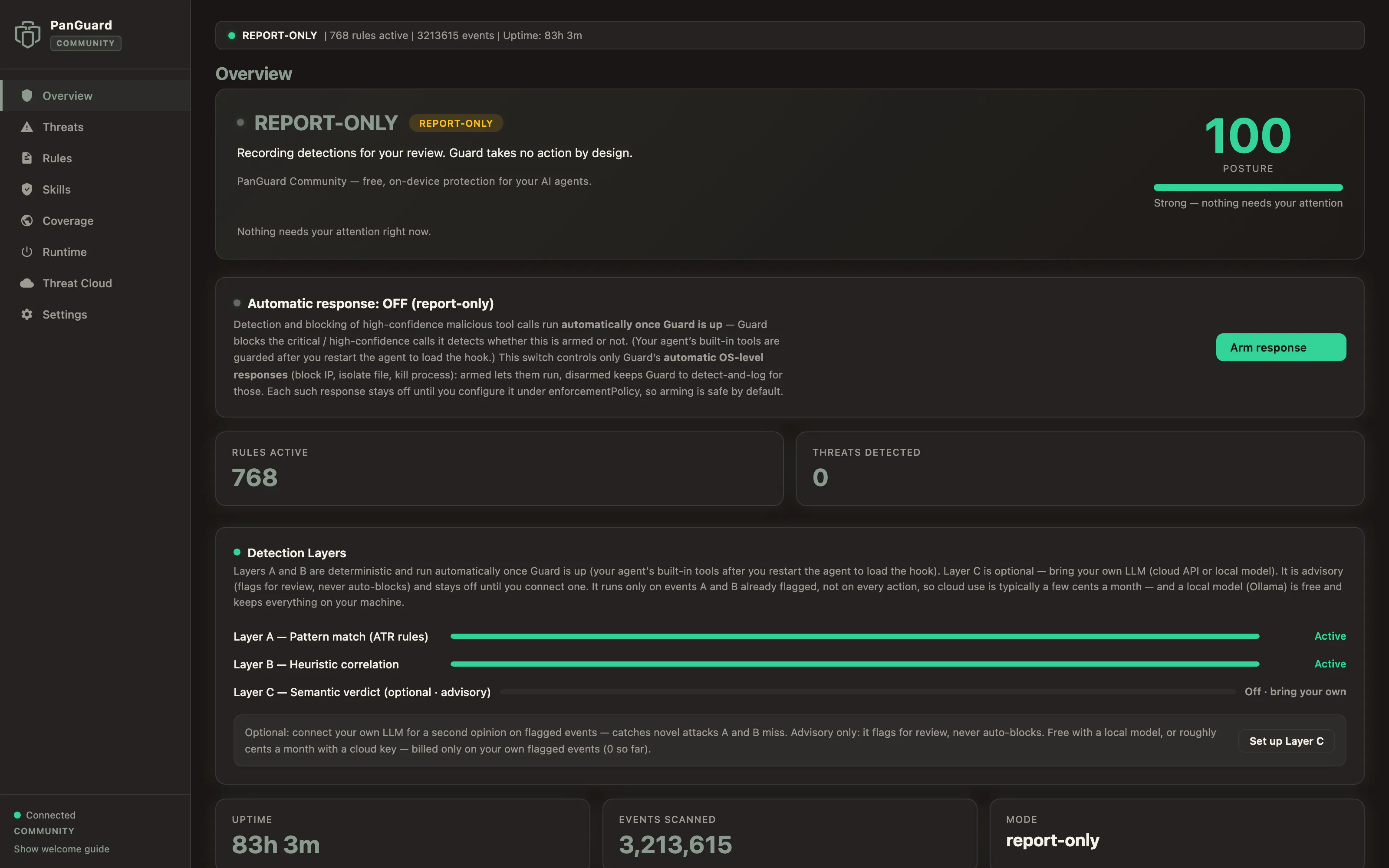Click the PanGuard shield logo
The width and height of the screenshot is (1389, 868).
coord(27,34)
